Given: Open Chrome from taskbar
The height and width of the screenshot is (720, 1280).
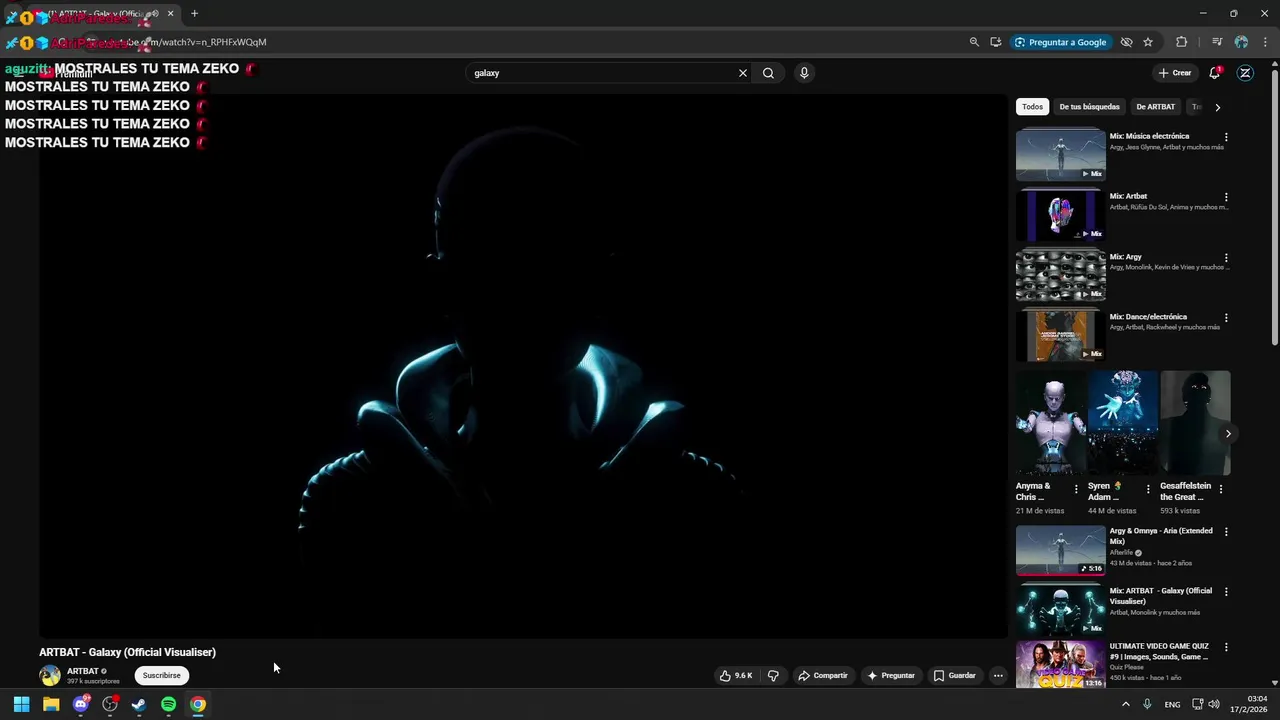Looking at the screenshot, I should click(x=198, y=704).
